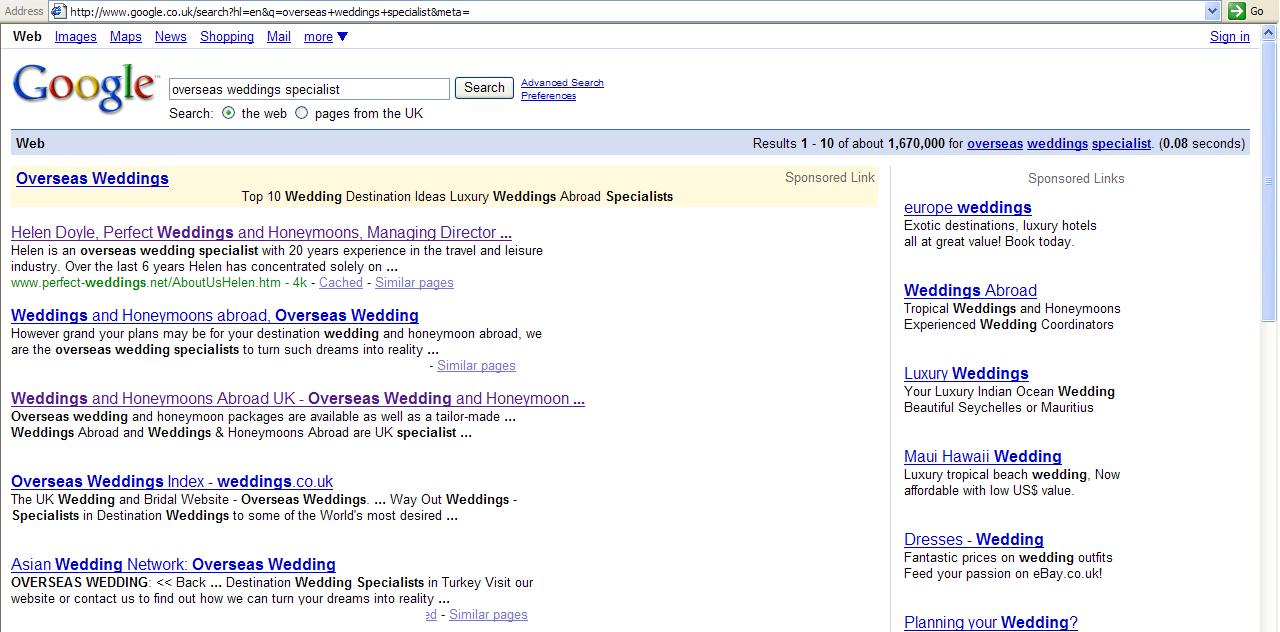Click inside the search query text box
The image size is (1280, 632).
(309, 89)
